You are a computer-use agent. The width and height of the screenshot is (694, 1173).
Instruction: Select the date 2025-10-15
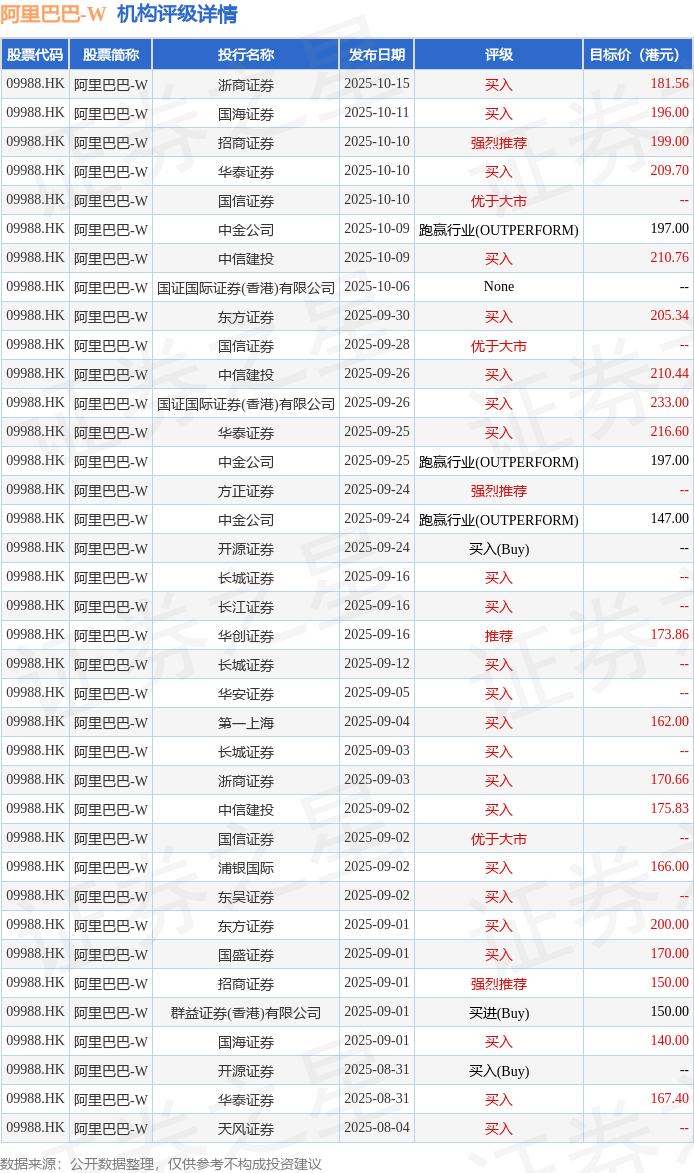click(377, 83)
